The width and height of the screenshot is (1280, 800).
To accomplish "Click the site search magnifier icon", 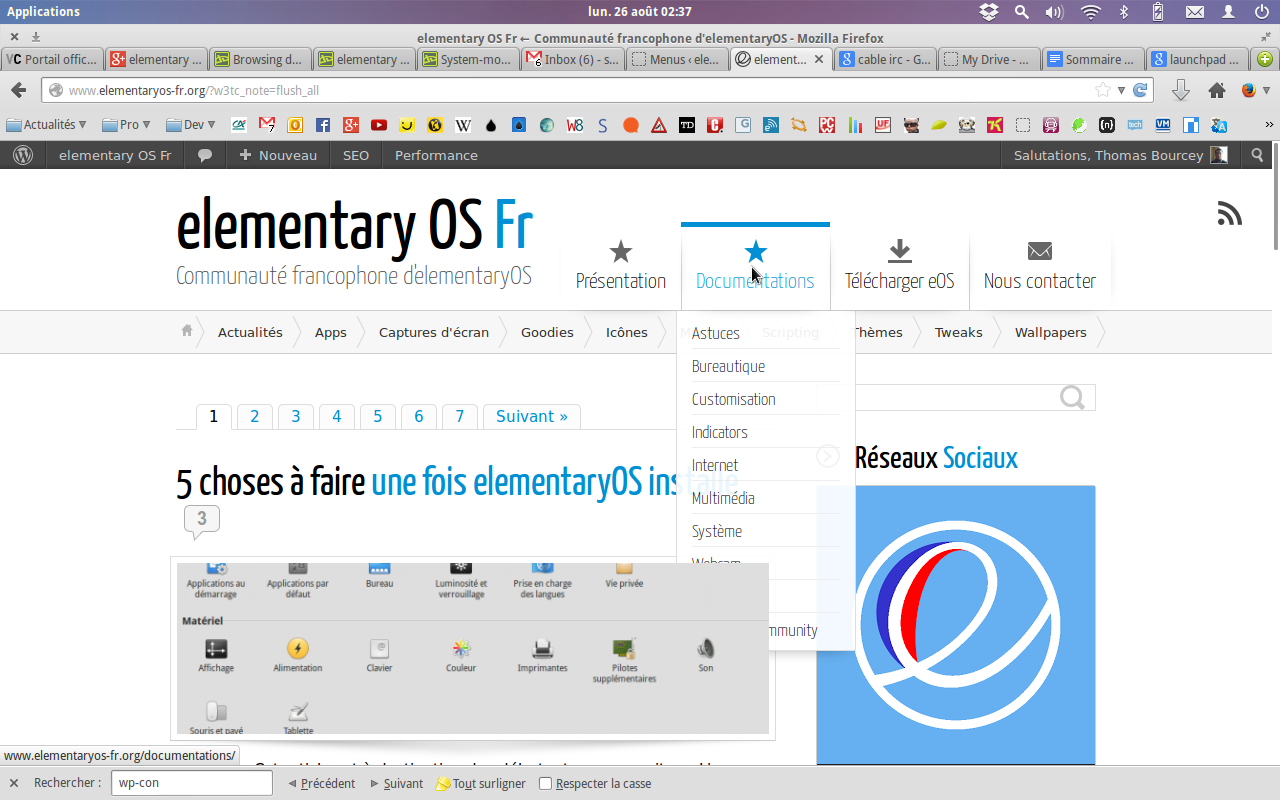I will click(x=1072, y=398).
